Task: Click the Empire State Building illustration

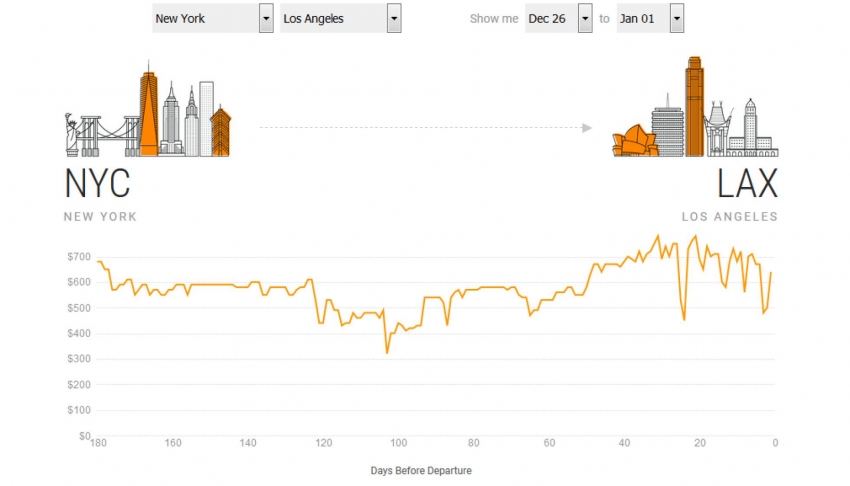Action: [171, 120]
